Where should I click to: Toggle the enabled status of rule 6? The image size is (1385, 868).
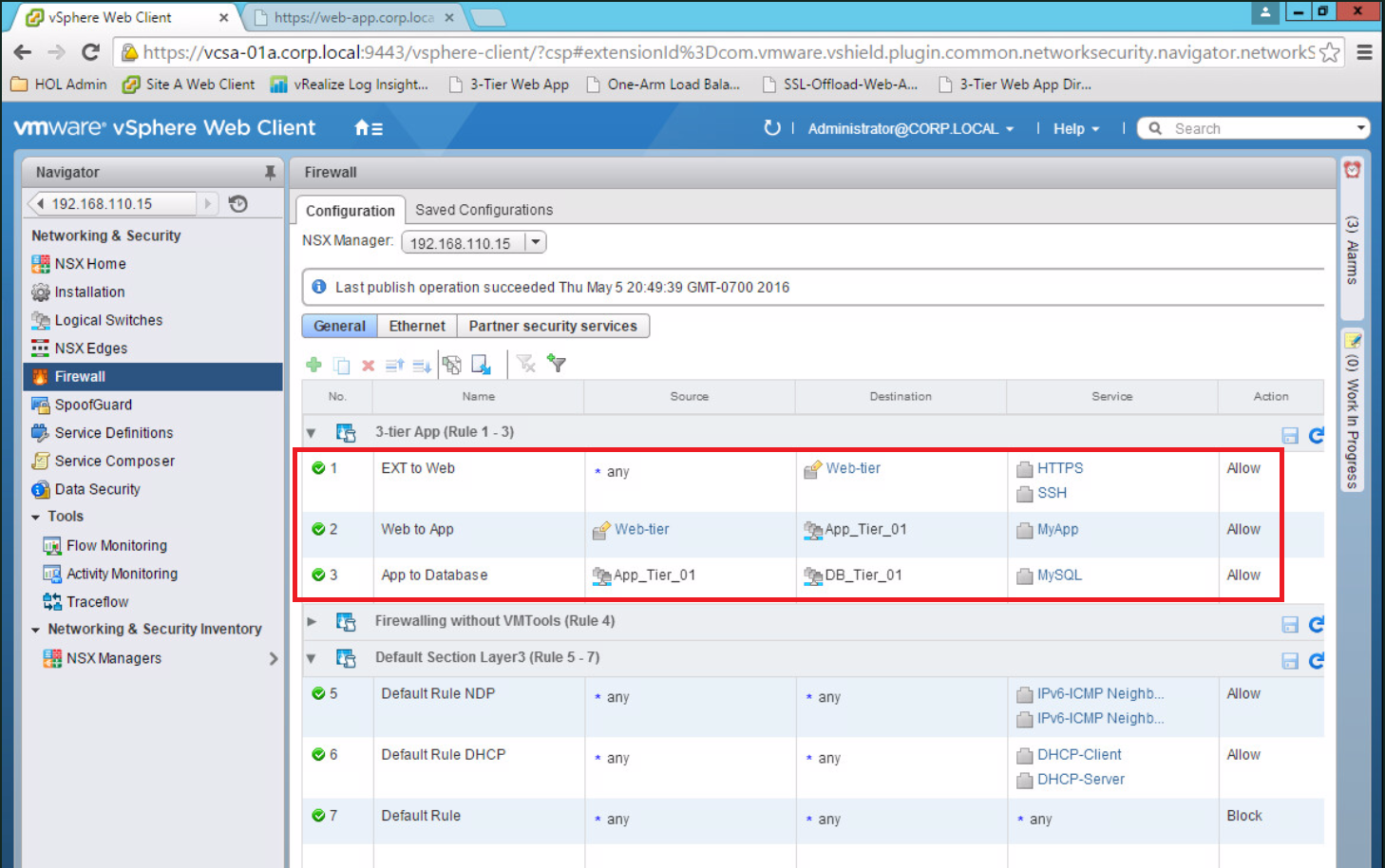[319, 754]
